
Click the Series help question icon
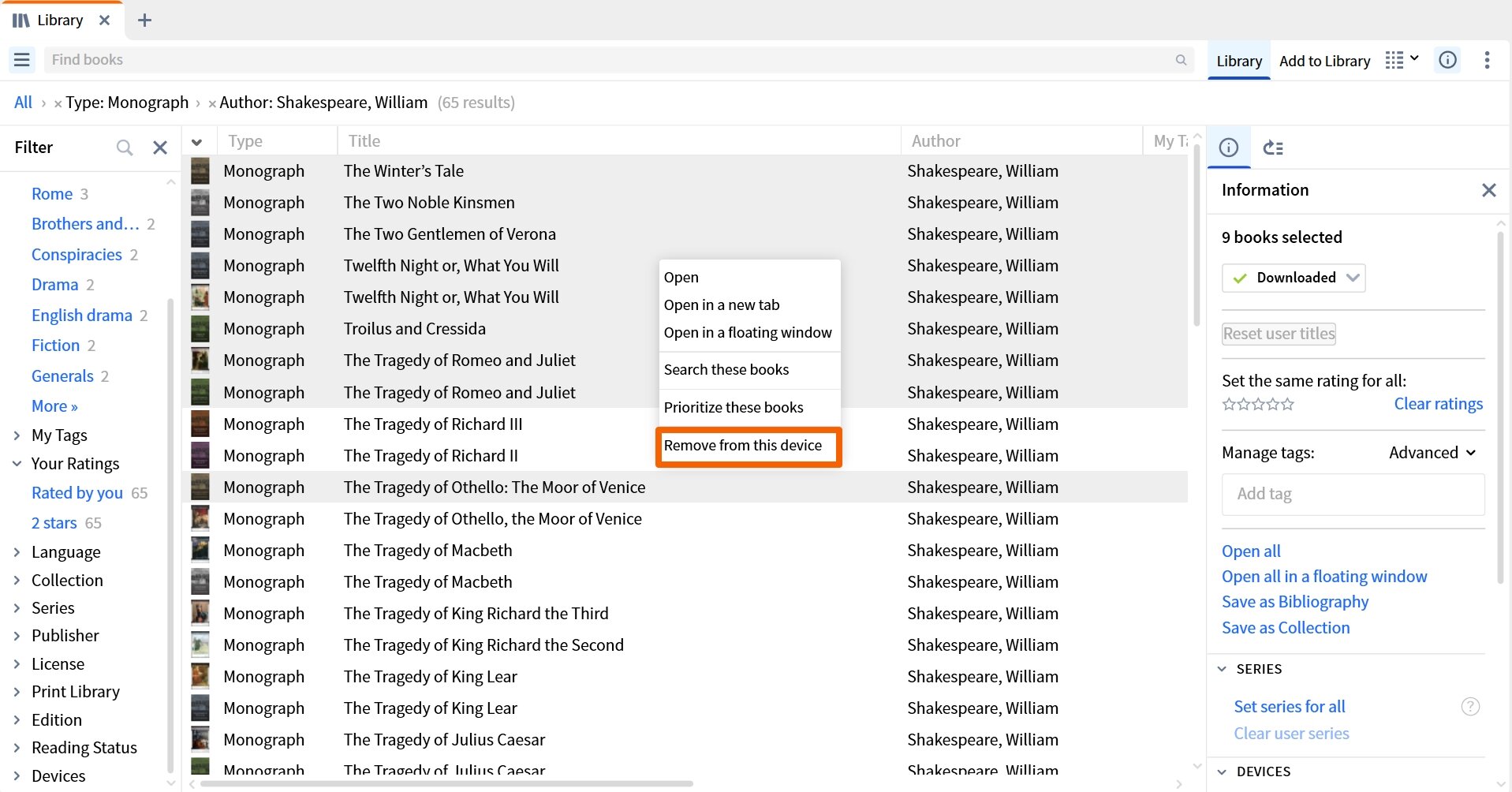click(x=1470, y=707)
